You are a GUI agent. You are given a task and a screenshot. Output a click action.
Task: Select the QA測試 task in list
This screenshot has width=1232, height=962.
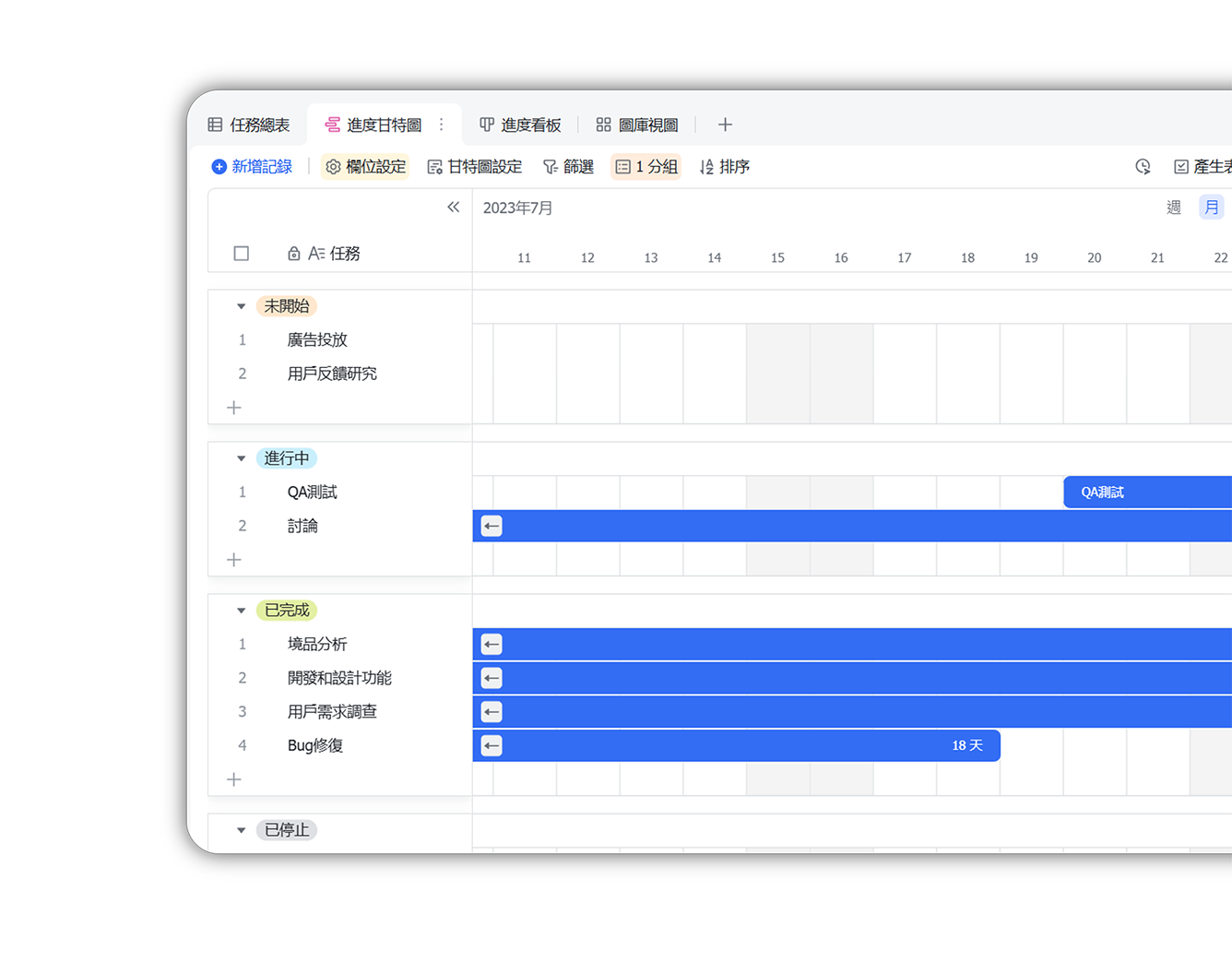(x=340, y=493)
